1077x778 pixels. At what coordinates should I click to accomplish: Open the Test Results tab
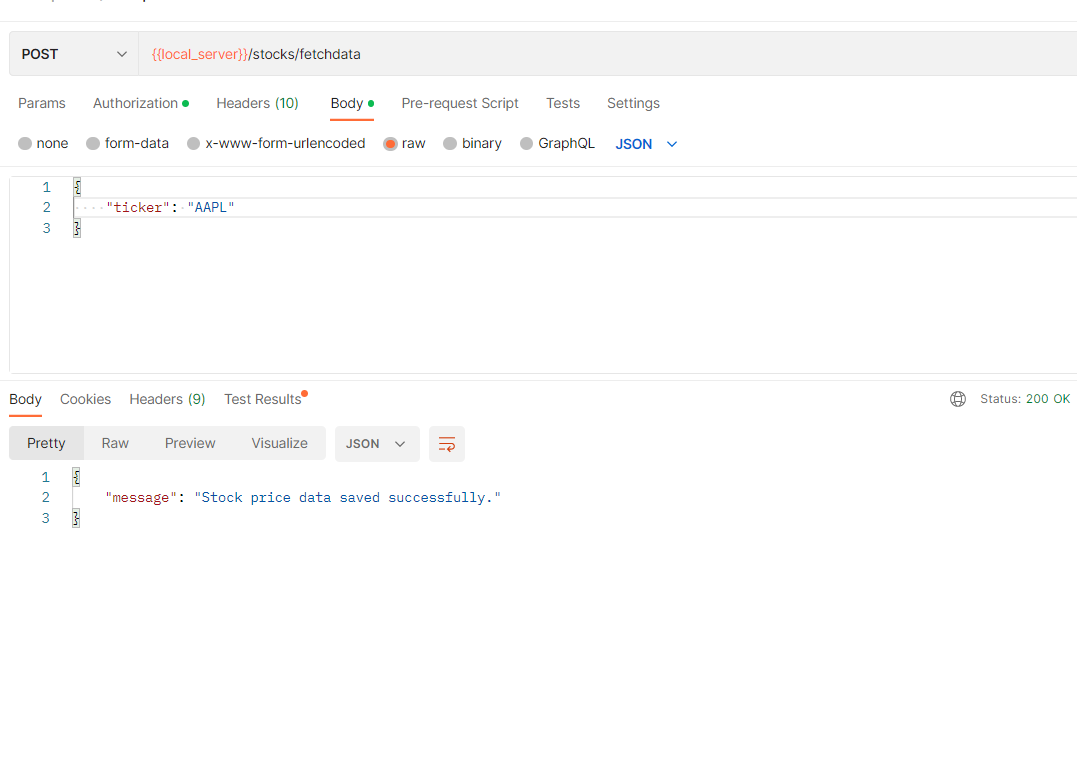coord(265,399)
